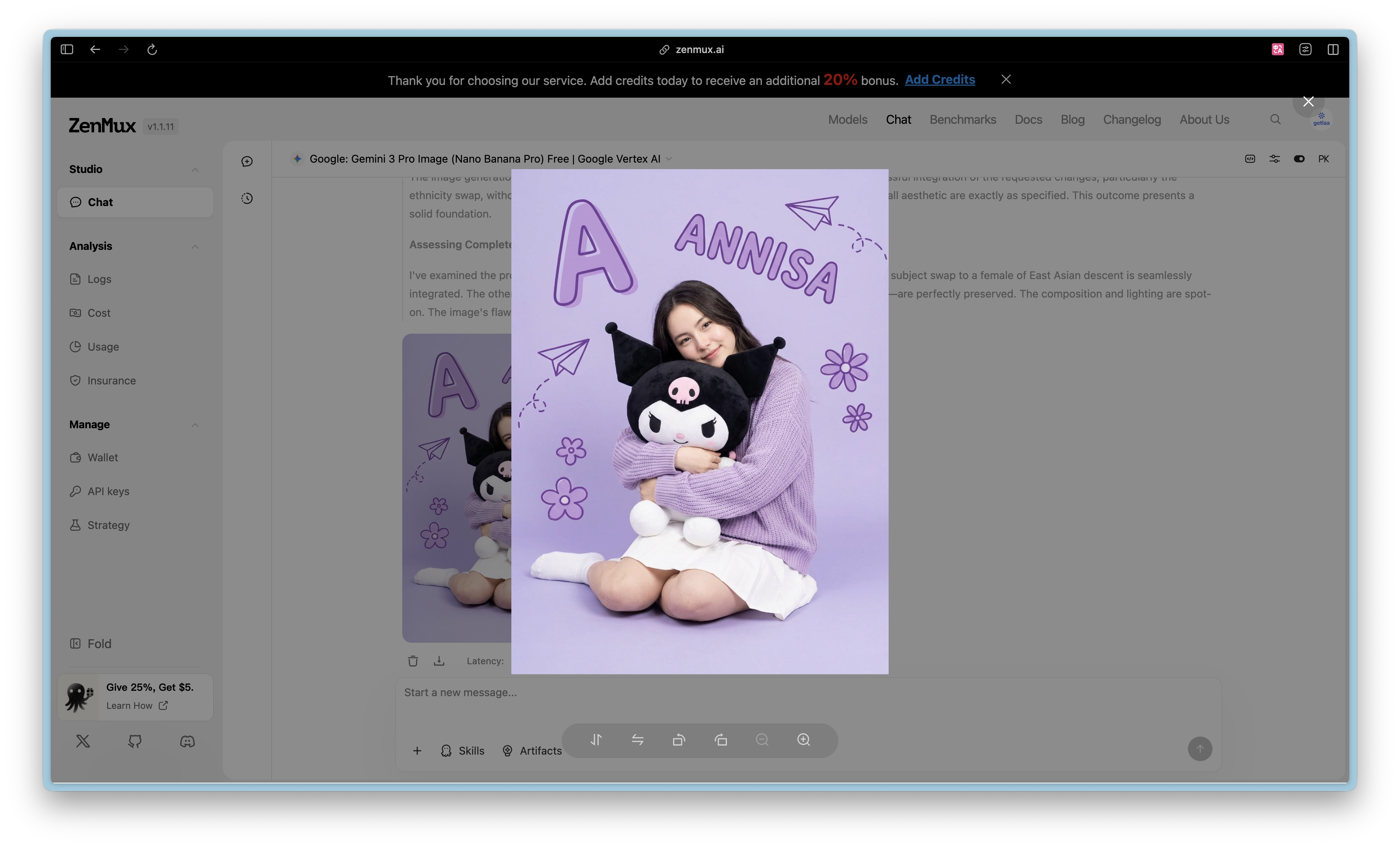Rotate the previewed image left

pos(679,740)
